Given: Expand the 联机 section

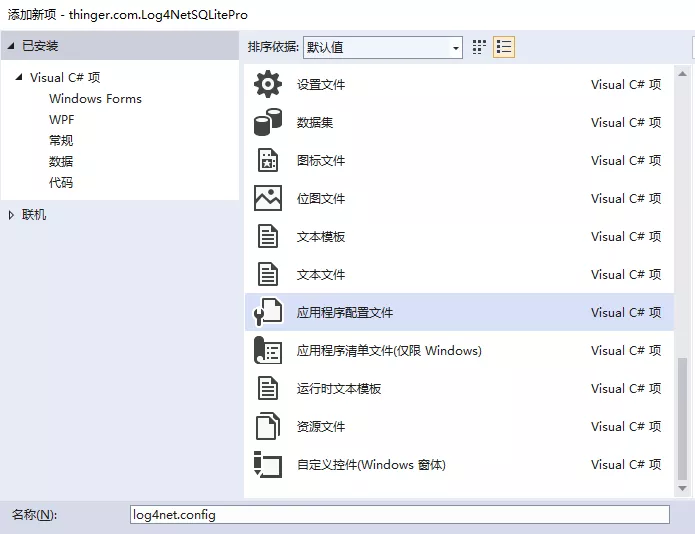Looking at the screenshot, I should pos(11,215).
